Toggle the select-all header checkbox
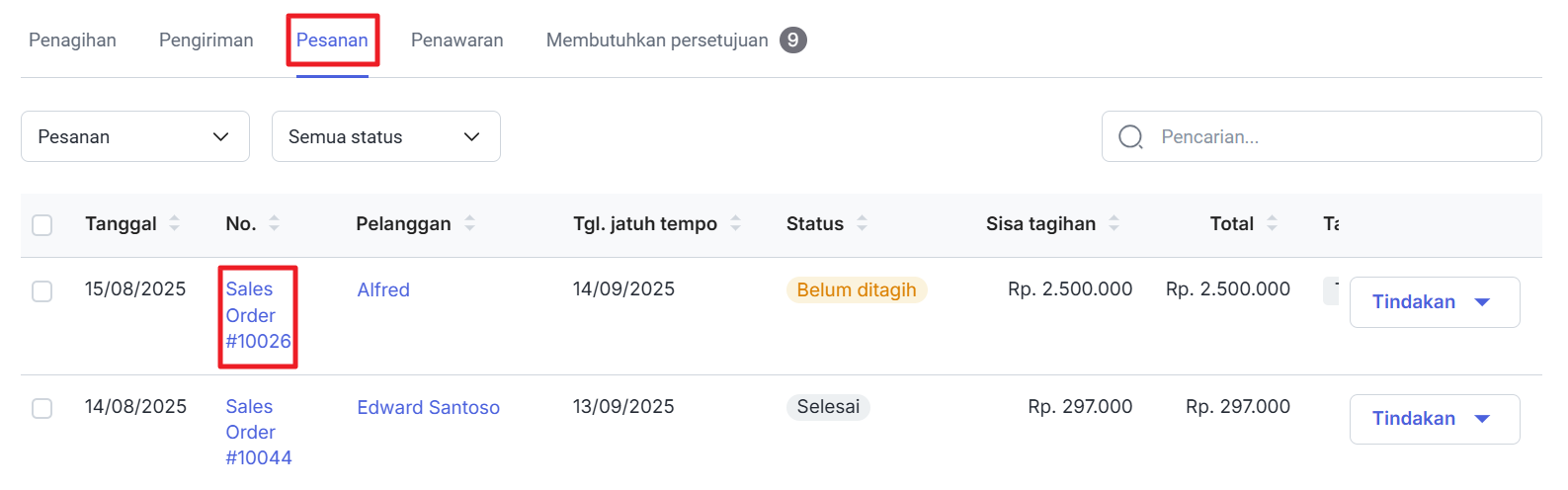This screenshot has height=490, width=1568. point(42,225)
